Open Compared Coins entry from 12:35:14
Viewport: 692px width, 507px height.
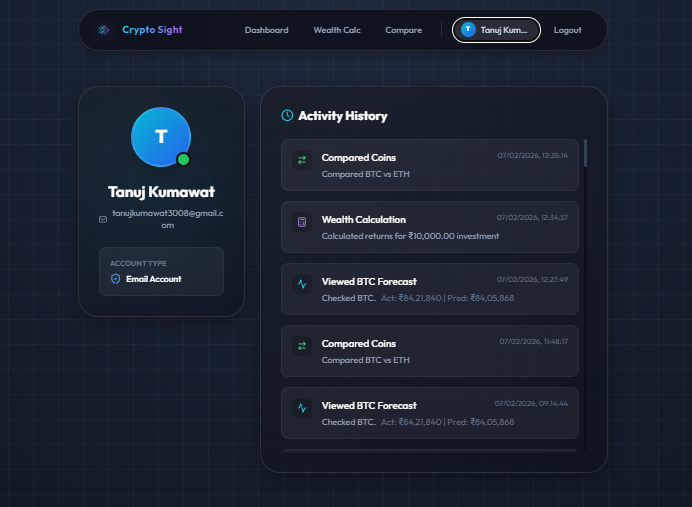[430, 165]
